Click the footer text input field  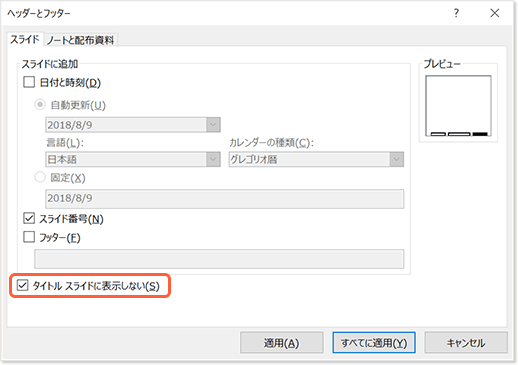[x=219, y=259]
